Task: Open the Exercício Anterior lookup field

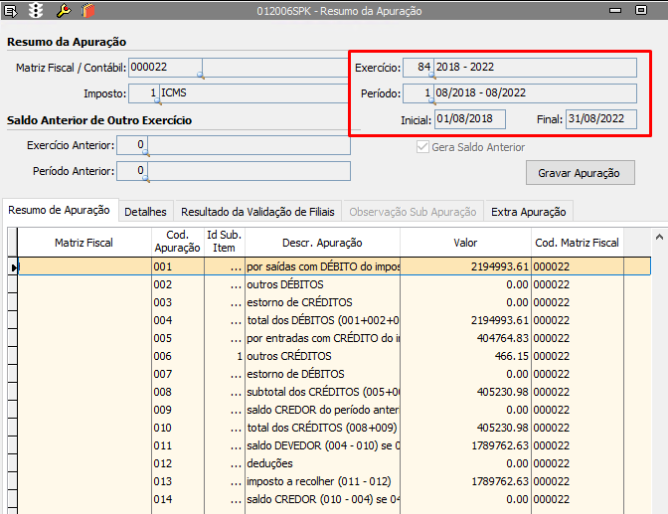Action: point(133,146)
